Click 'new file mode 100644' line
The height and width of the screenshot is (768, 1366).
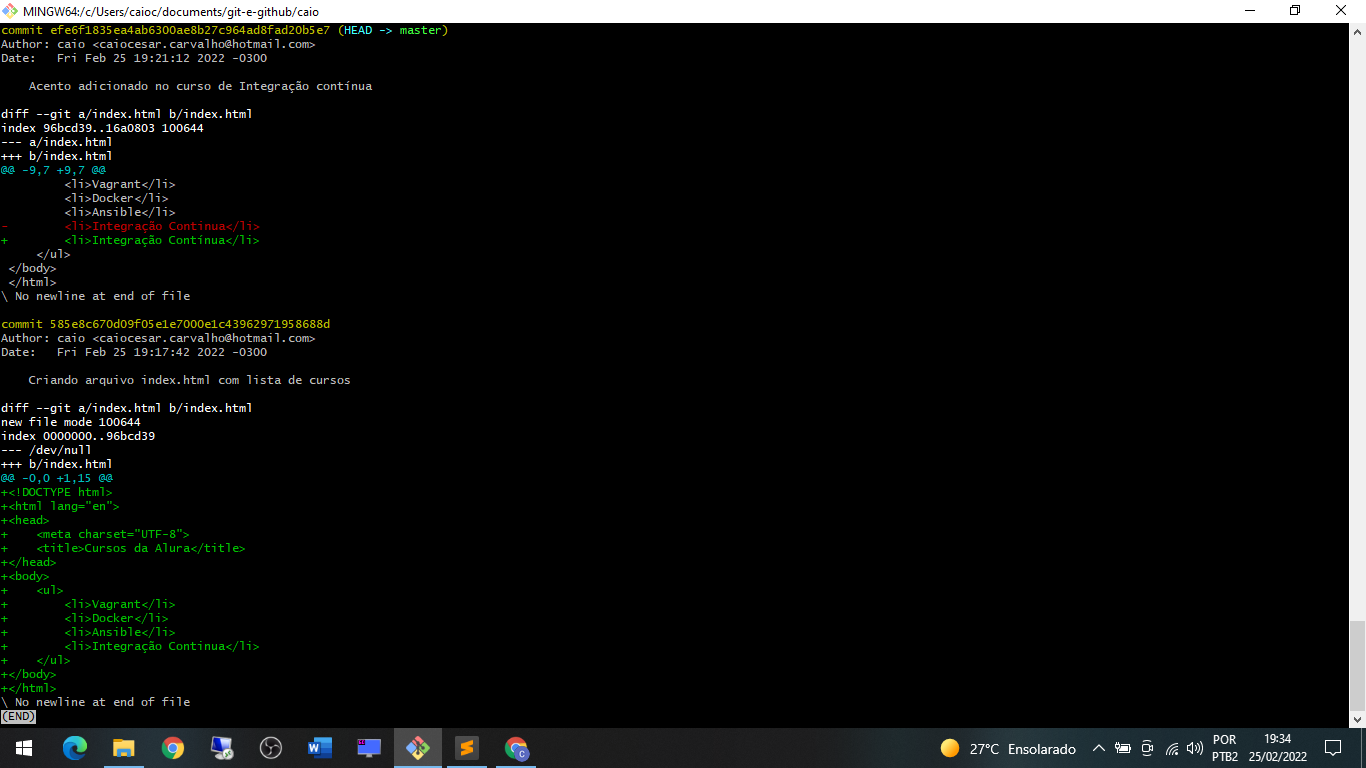click(71, 422)
